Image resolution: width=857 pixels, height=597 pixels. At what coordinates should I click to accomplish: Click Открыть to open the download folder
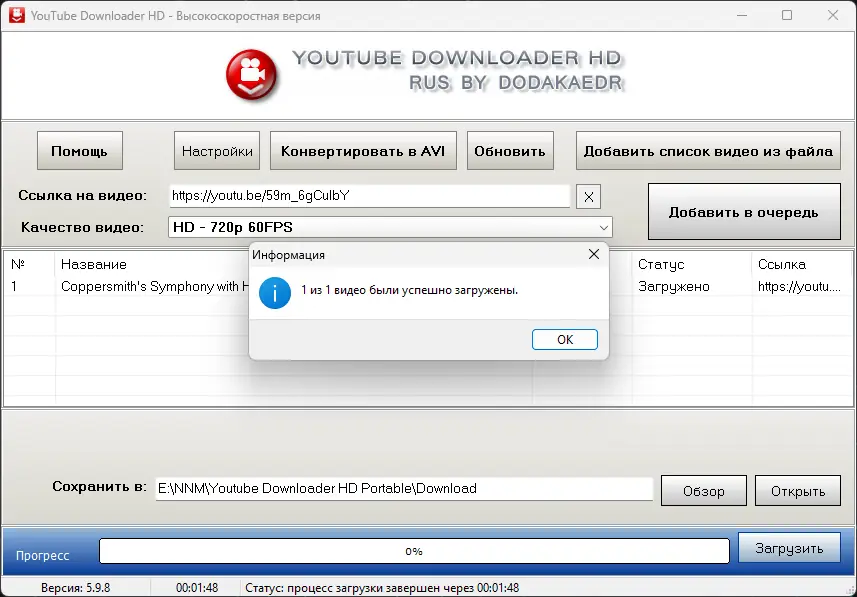[x=797, y=490]
